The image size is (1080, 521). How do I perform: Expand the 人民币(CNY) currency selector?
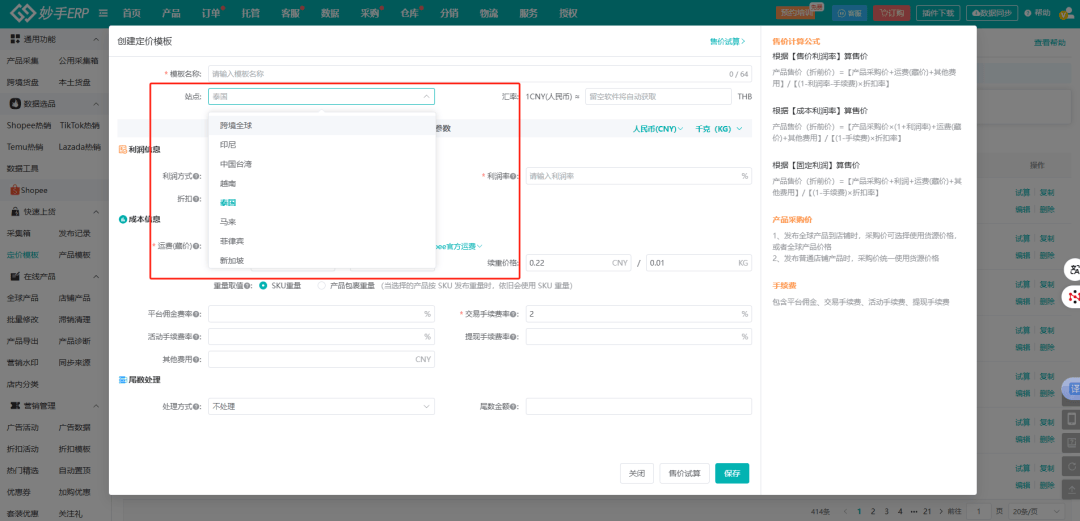tap(659, 129)
